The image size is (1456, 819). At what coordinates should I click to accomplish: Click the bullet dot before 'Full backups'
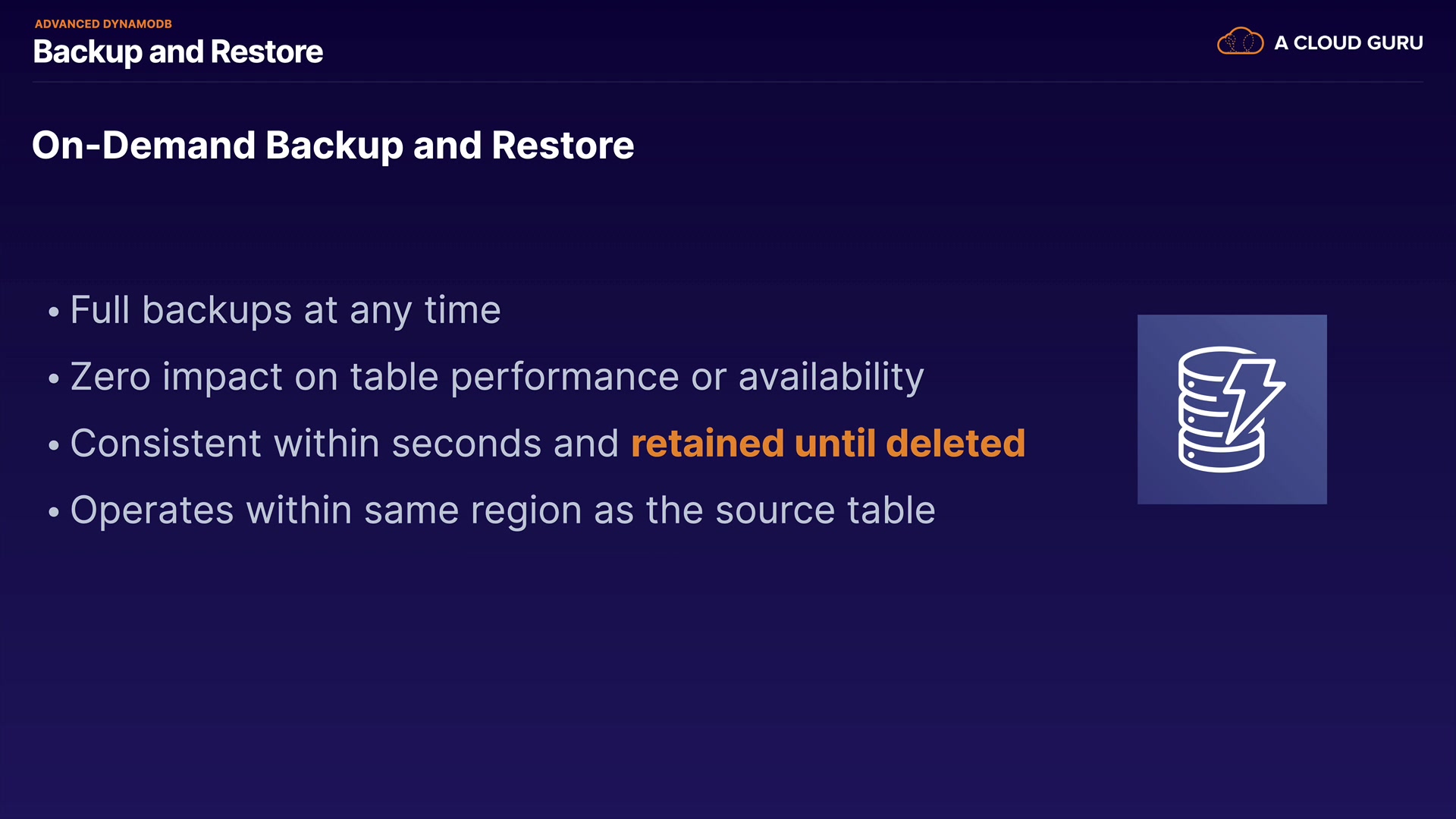click(53, 312)
